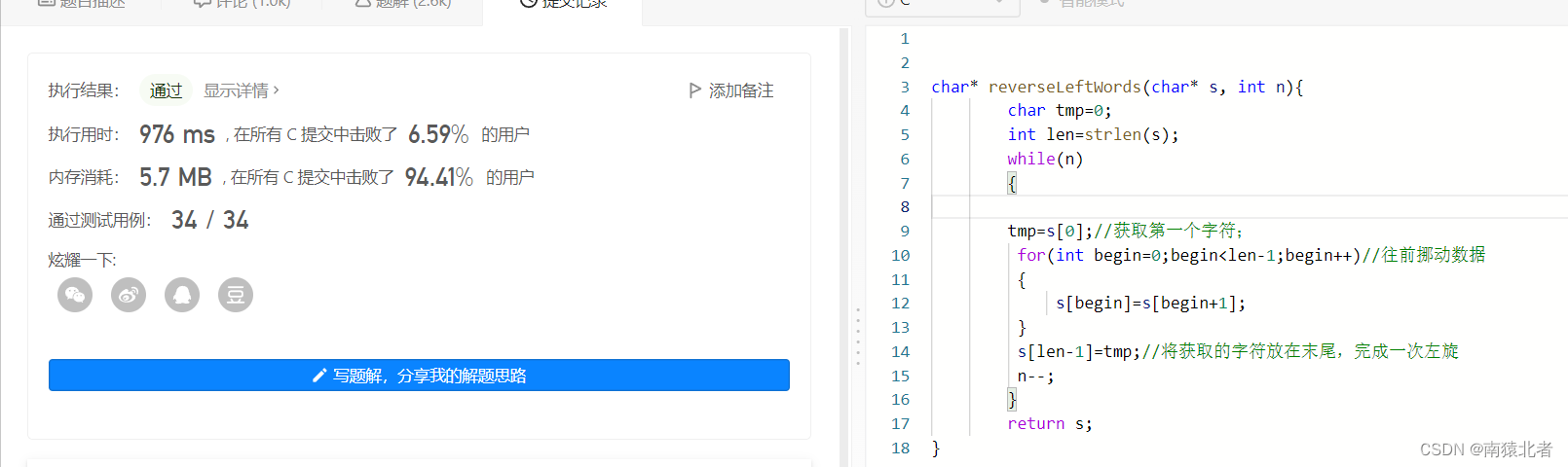Open the 题解 (2.6k) tab
The width and height of the screenshot is (1568, 467).
402,3
